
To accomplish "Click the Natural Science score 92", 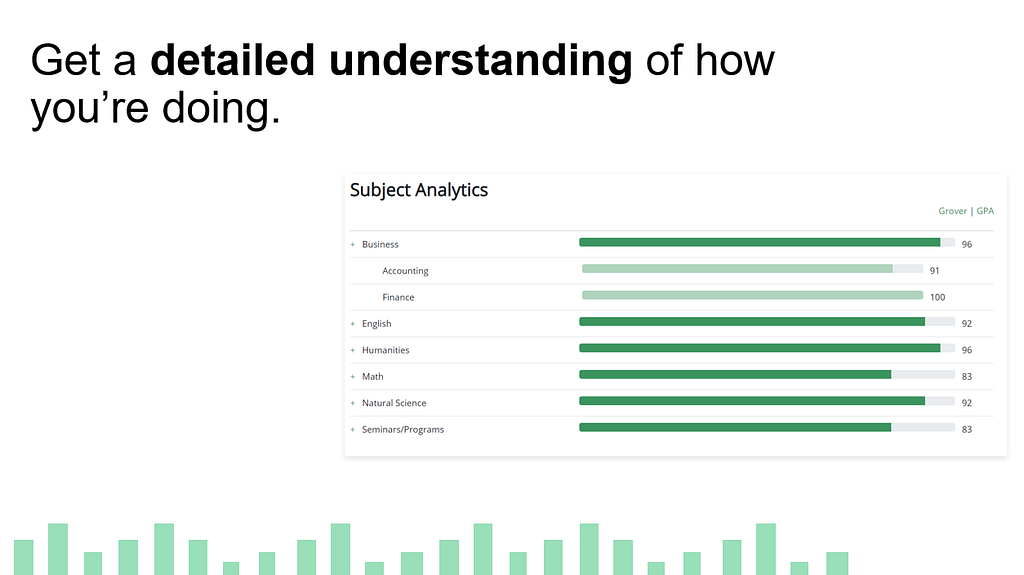I will click(x=966, y=403).
